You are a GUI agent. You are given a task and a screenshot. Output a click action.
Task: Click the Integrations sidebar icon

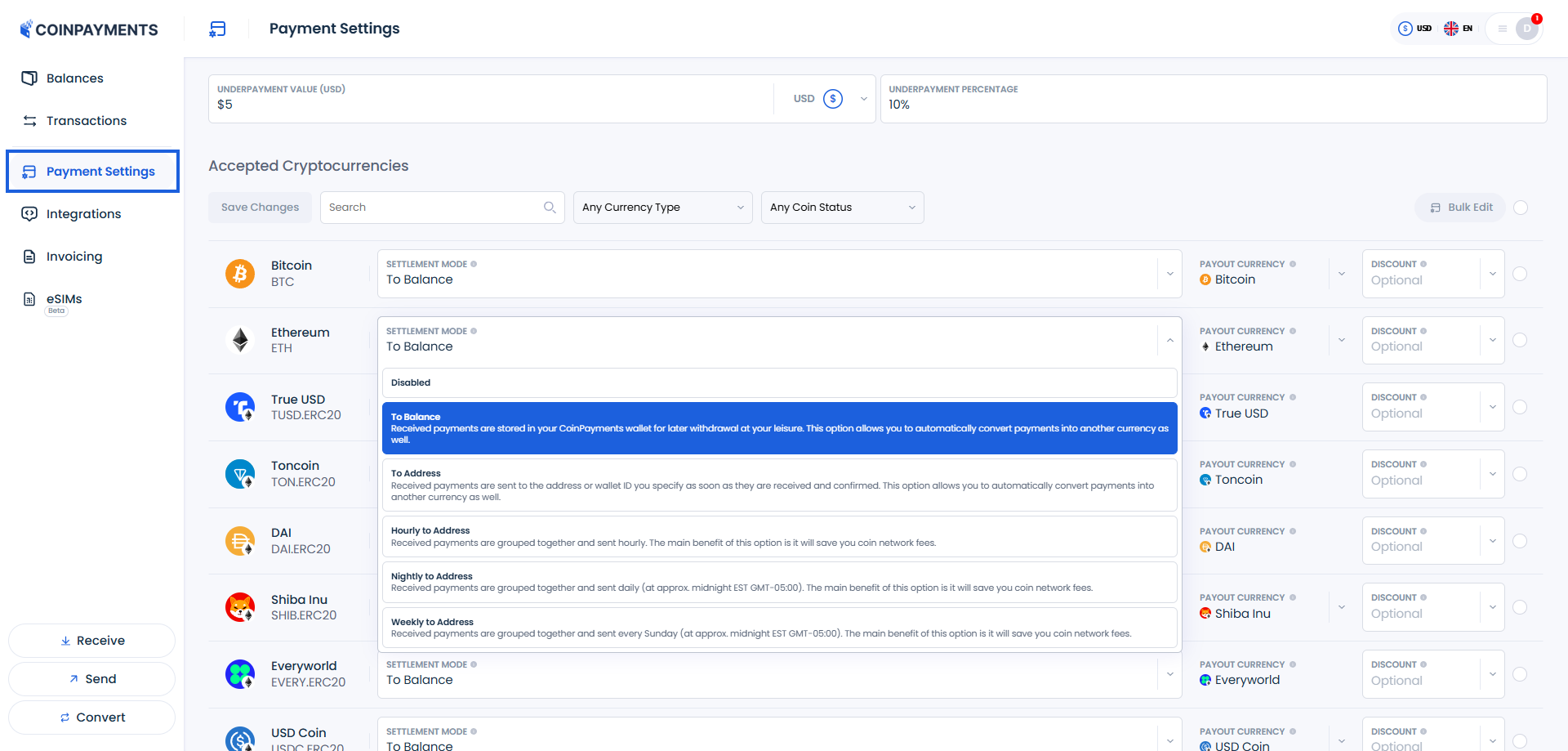(29, 213)
